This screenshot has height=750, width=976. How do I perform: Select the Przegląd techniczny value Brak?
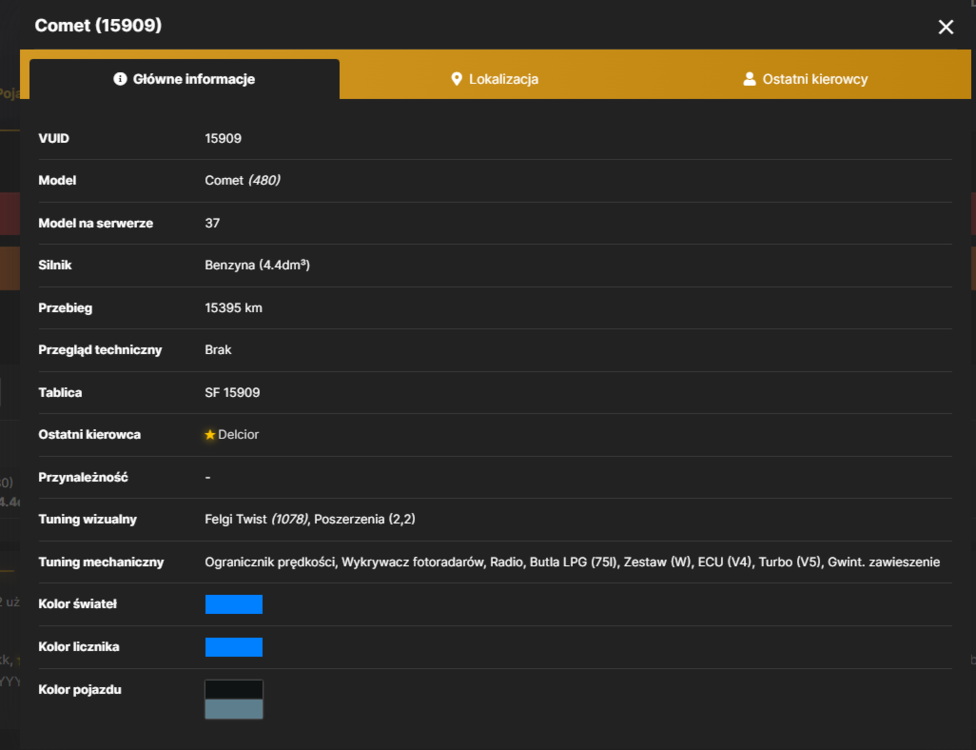(x=218, y=350)
